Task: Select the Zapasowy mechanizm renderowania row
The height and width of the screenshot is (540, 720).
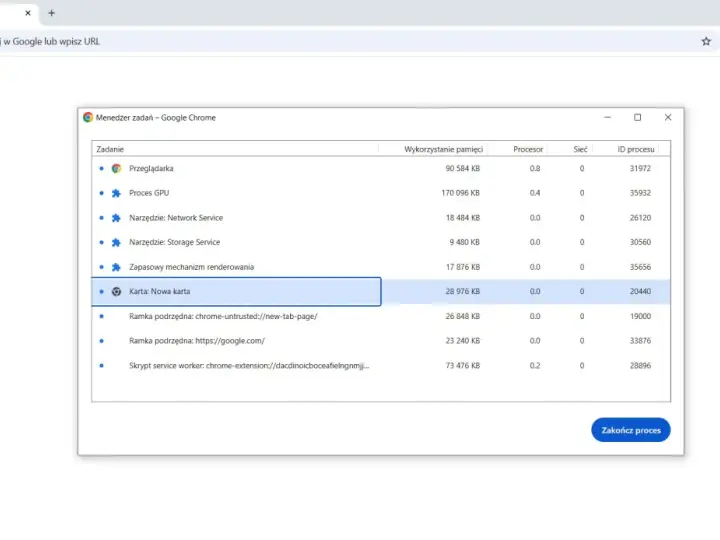Action: [x=381, y=267]
